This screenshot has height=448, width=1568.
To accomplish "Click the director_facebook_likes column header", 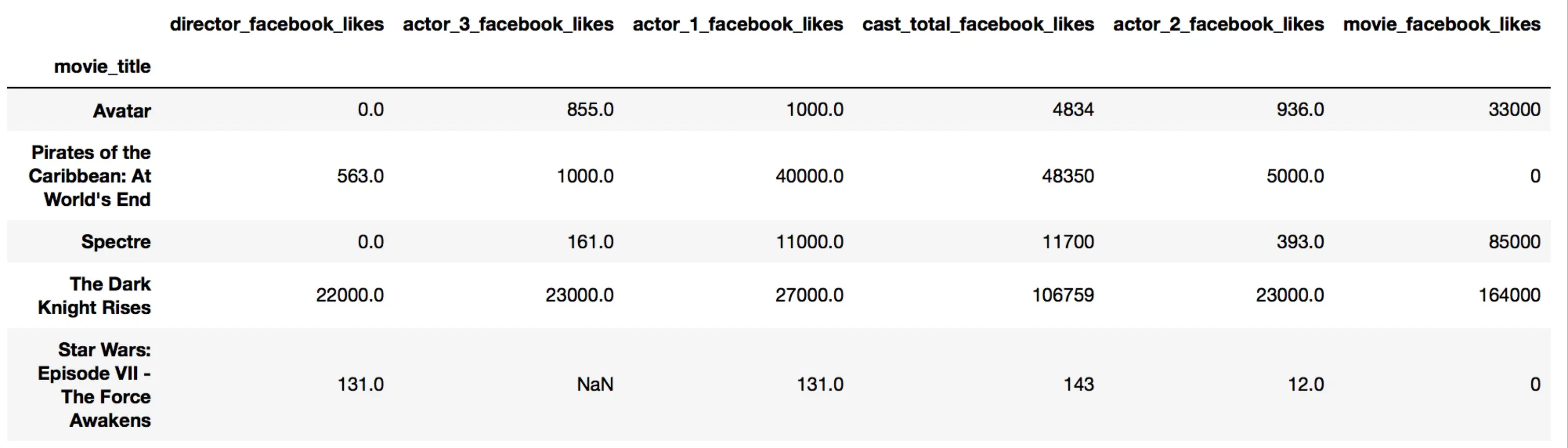I will [x=276, y=24].
